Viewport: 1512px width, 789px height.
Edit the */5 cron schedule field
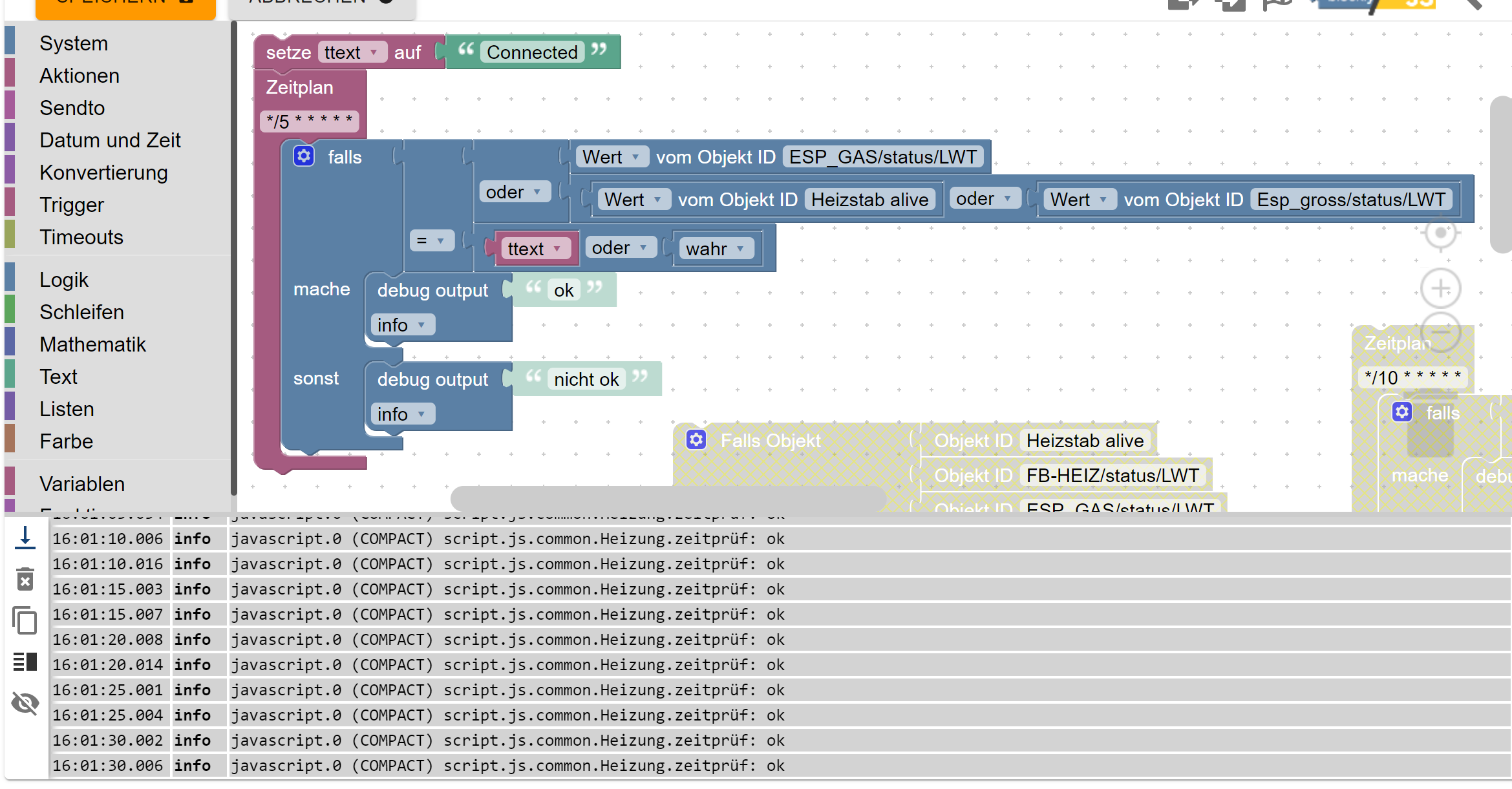pyautogui.click(x=309, y=121)
